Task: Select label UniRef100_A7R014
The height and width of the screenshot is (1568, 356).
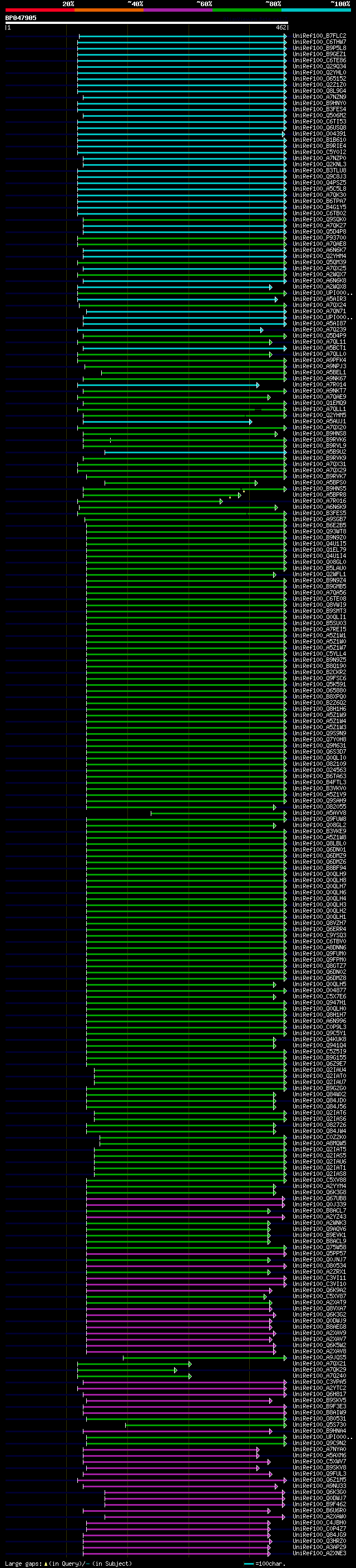Action: point(319,385)
